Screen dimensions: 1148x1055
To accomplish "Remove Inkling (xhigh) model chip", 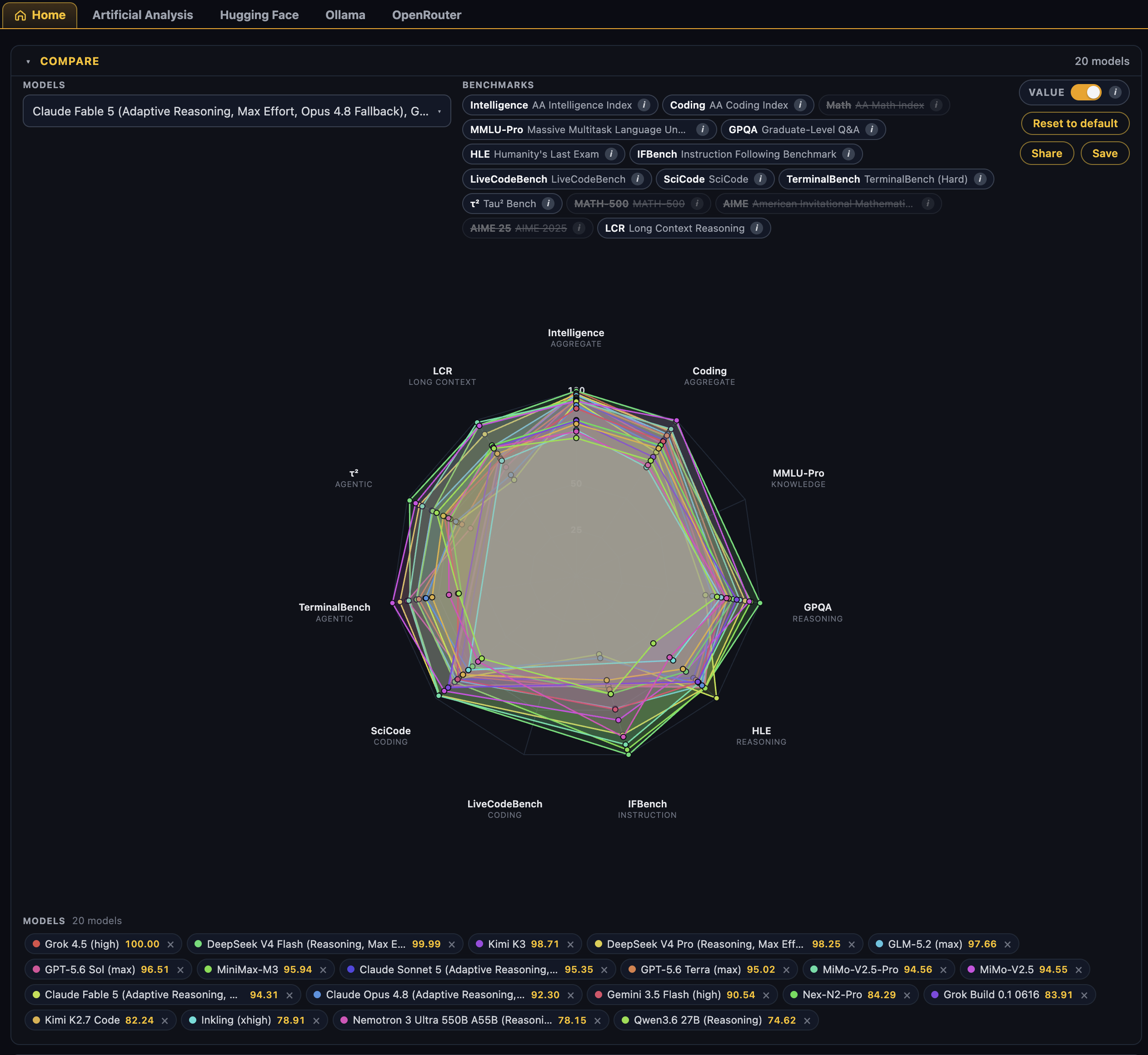I will coord(316,1021).
